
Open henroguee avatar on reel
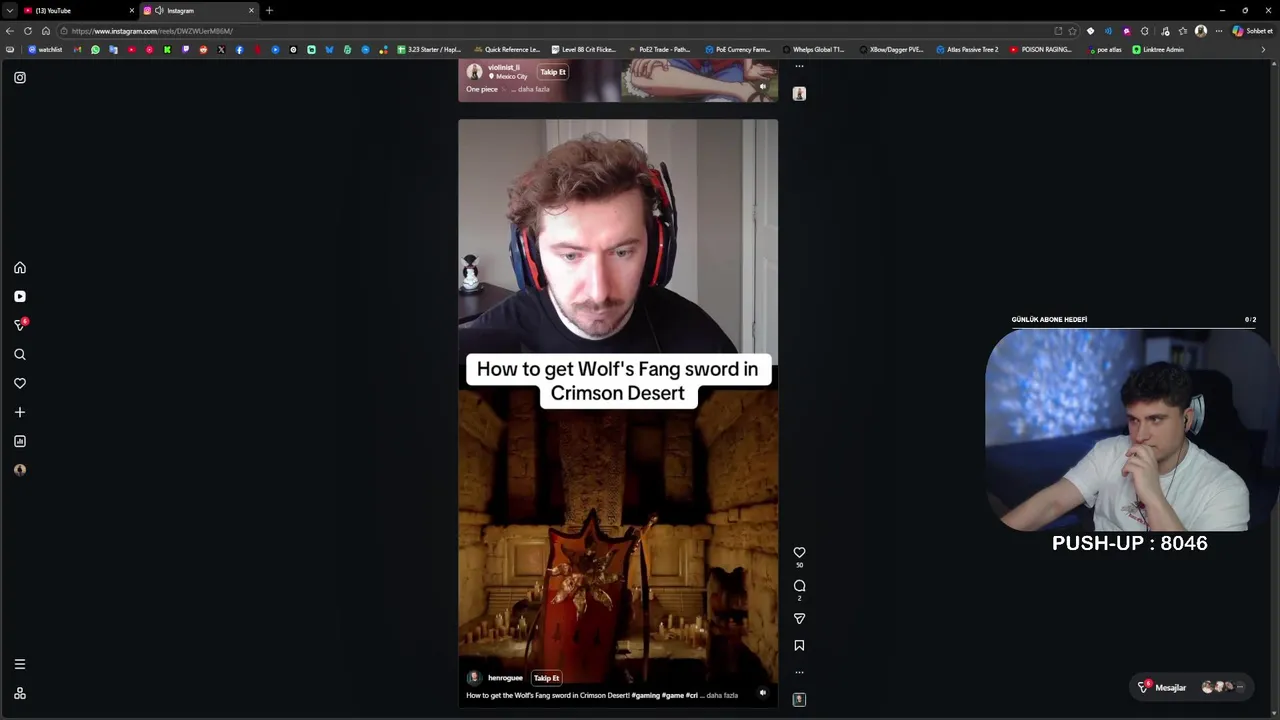tap(474, 678)
